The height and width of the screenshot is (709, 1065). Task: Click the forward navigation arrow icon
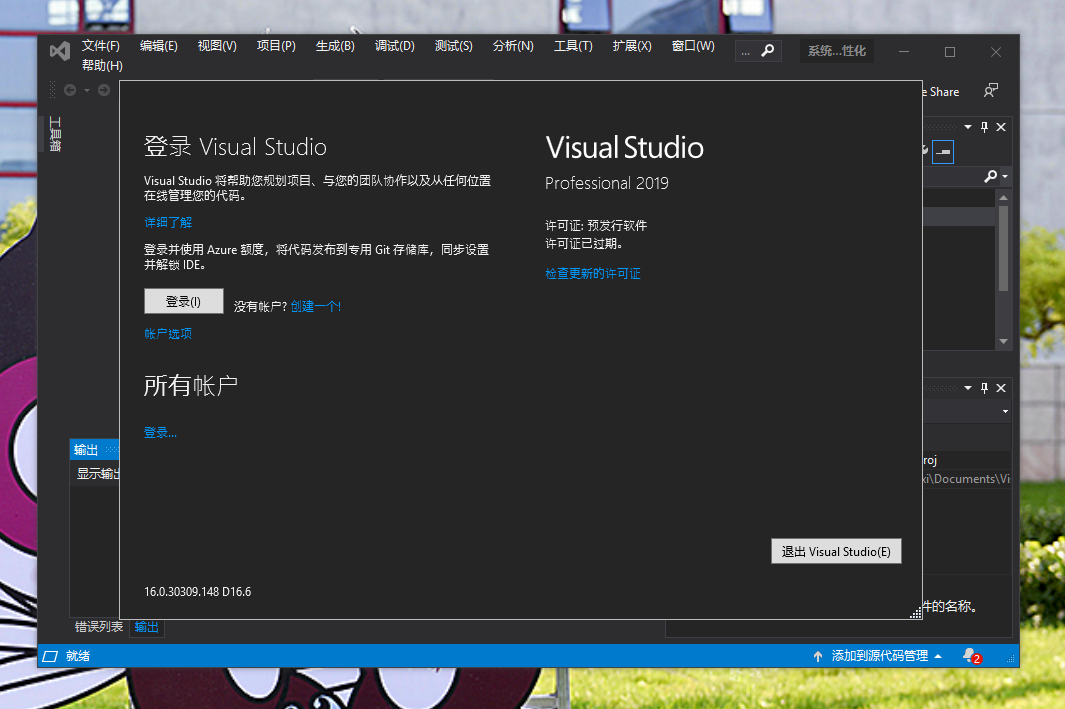pos(103,89)
